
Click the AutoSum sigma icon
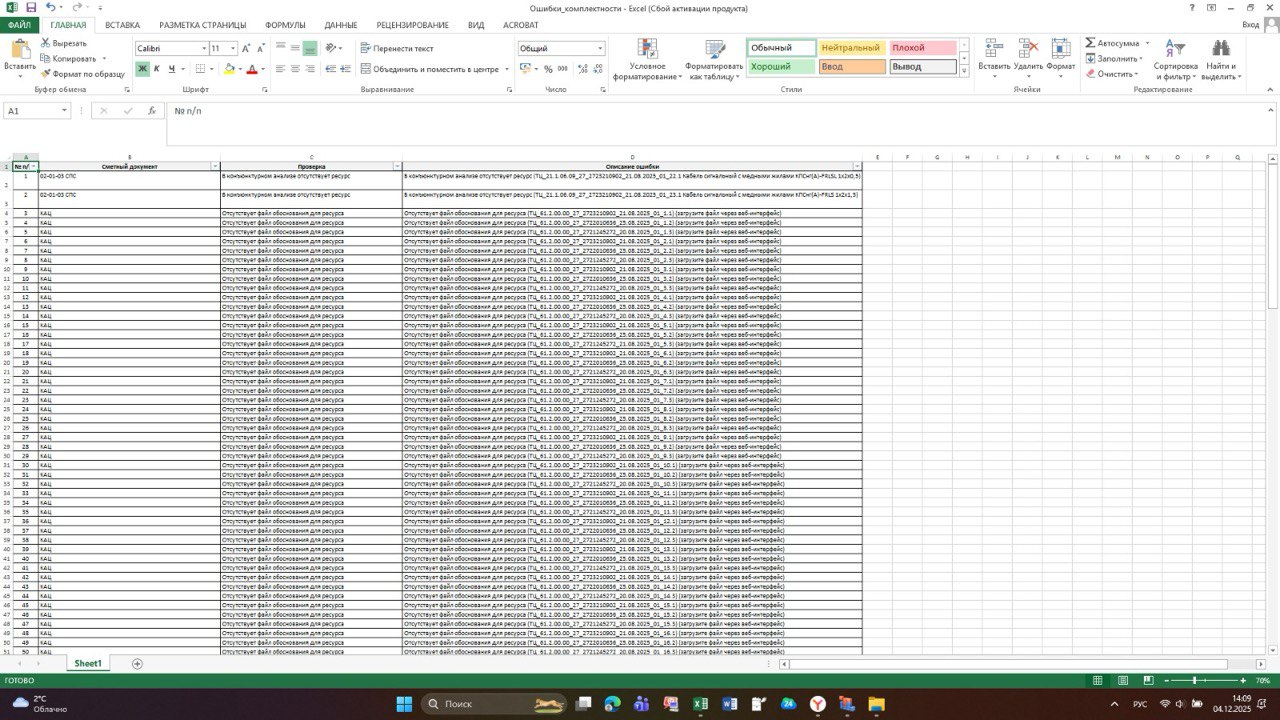tap(1090, 43)
